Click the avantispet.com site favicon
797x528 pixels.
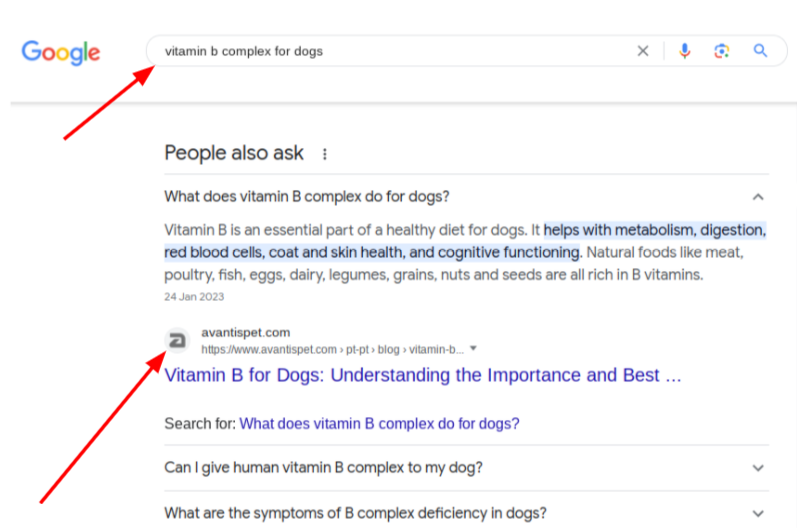[x=177, y=340]
